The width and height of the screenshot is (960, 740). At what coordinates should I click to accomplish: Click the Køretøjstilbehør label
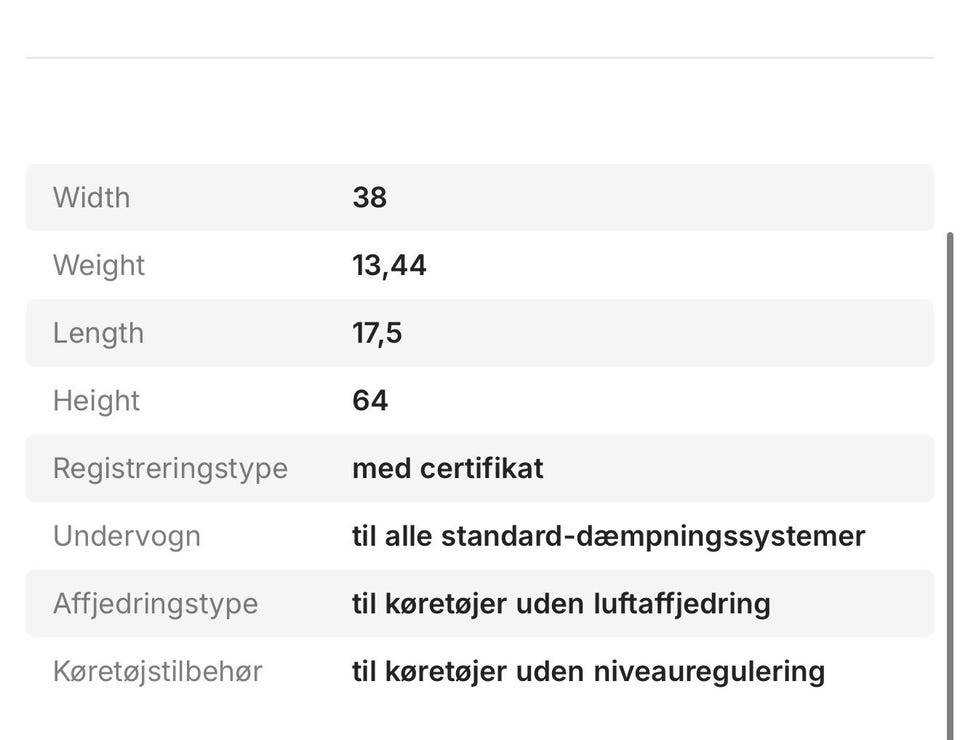coord(157,671)
